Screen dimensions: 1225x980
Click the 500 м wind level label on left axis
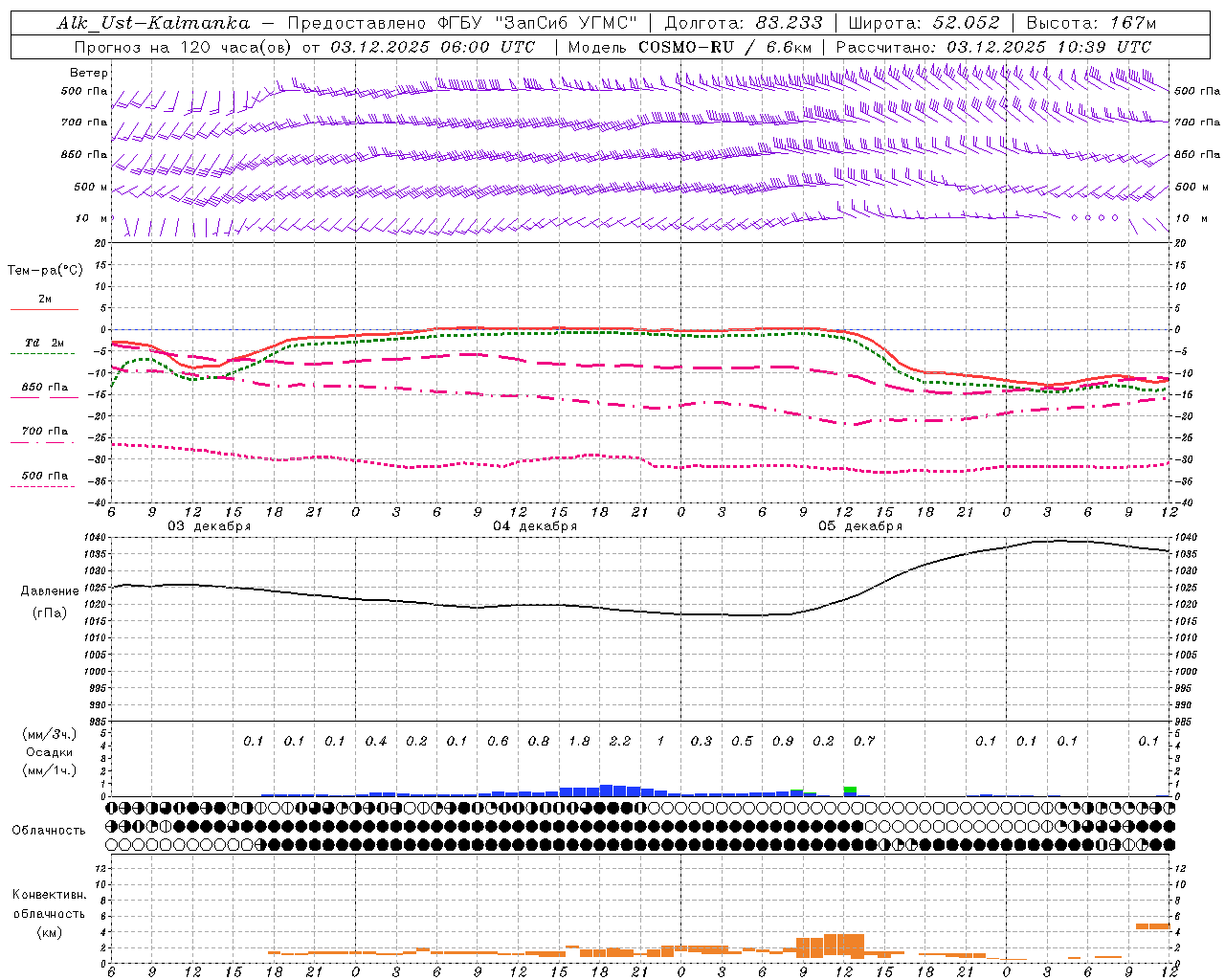tap(91, 187)
